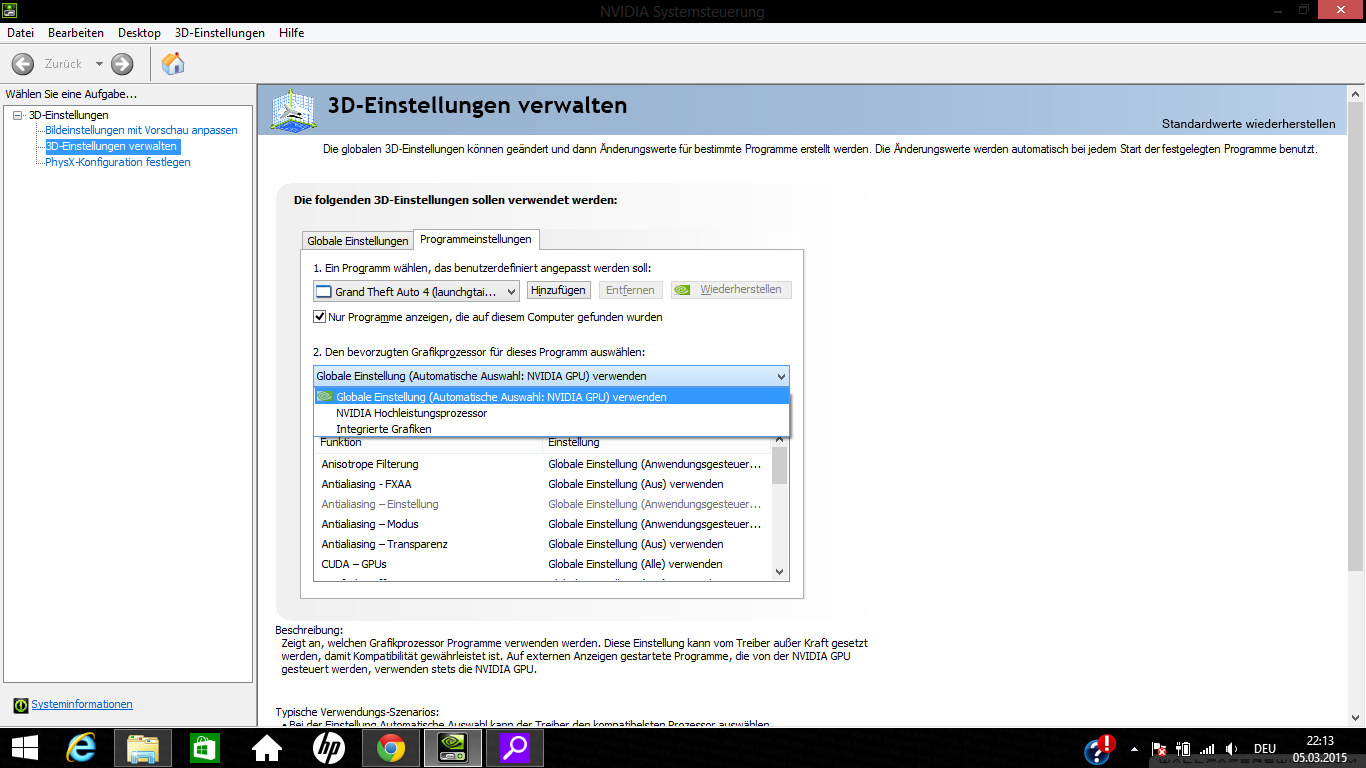Open Action Center flag icon
Screen dimensions: 1366x768
pos(1160,749)
